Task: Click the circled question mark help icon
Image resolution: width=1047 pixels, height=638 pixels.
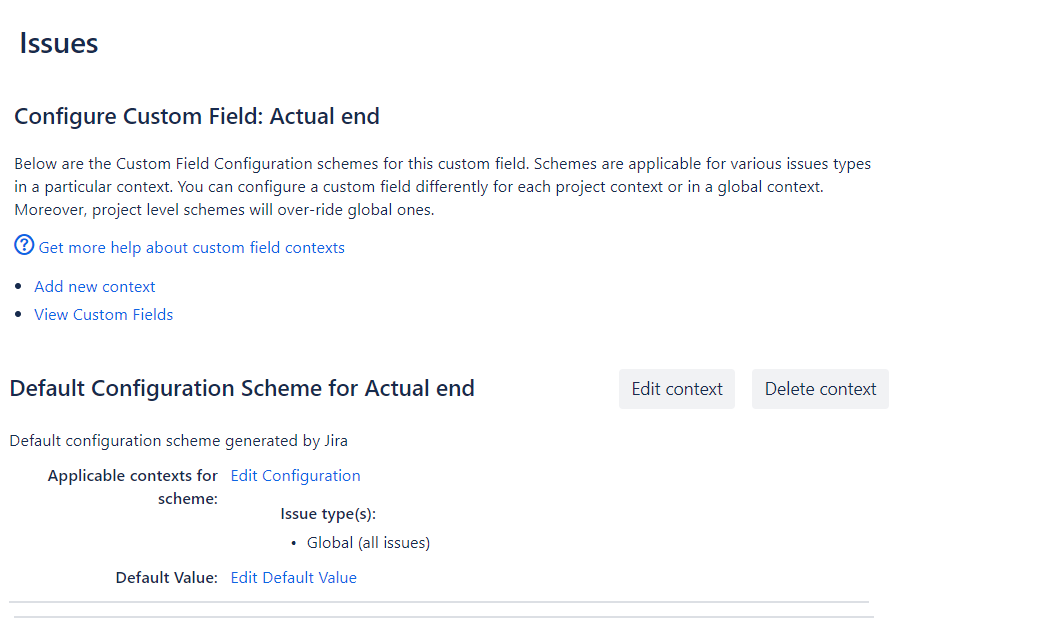Action: click(23, 245)
